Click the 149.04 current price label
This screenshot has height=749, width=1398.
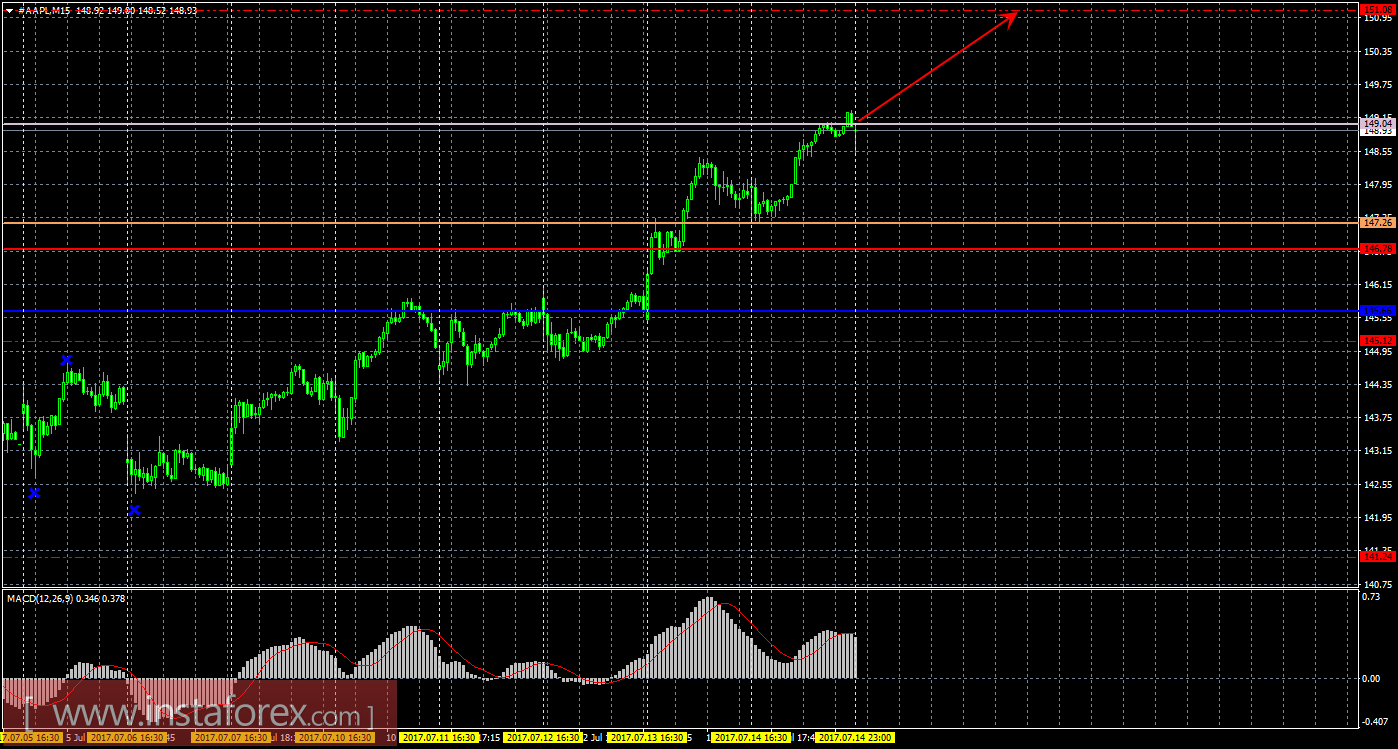tap(1377, 123)
